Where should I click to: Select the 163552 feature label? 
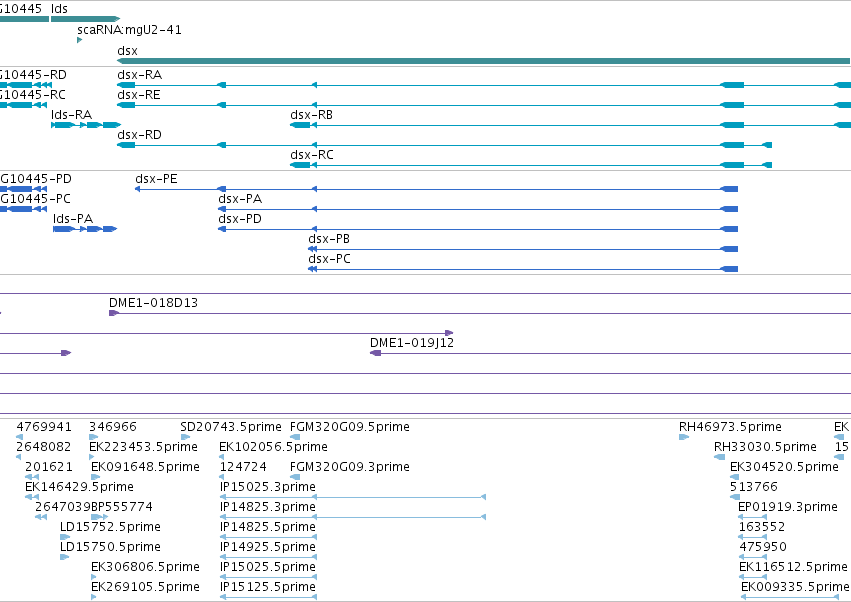[762, 527]
